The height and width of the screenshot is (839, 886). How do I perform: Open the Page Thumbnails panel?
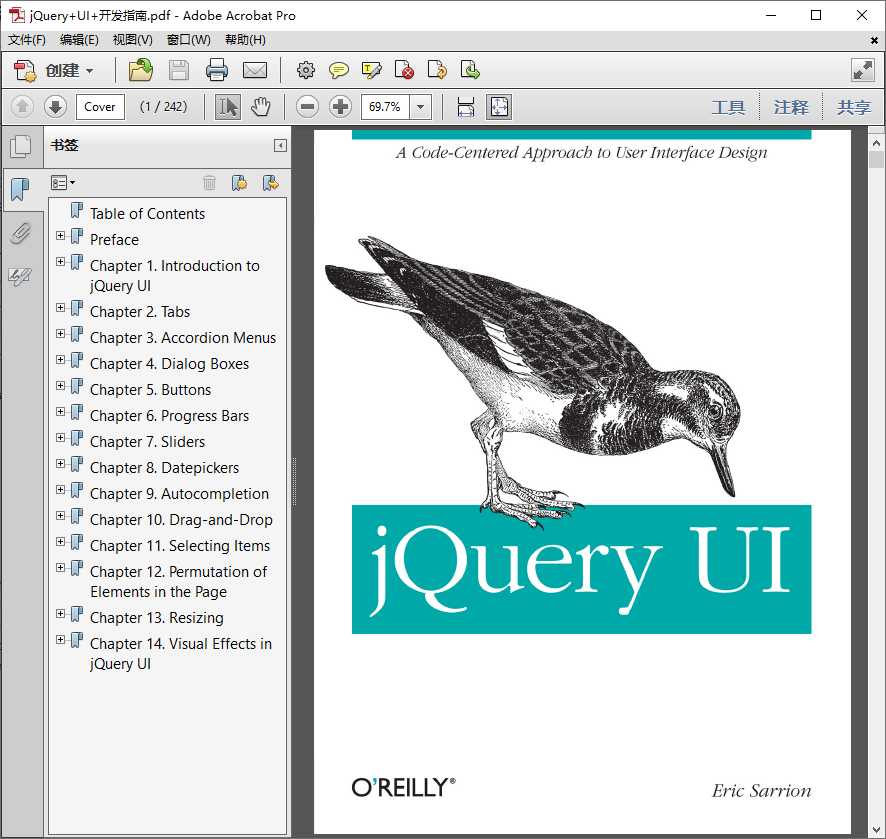point(22,145)
